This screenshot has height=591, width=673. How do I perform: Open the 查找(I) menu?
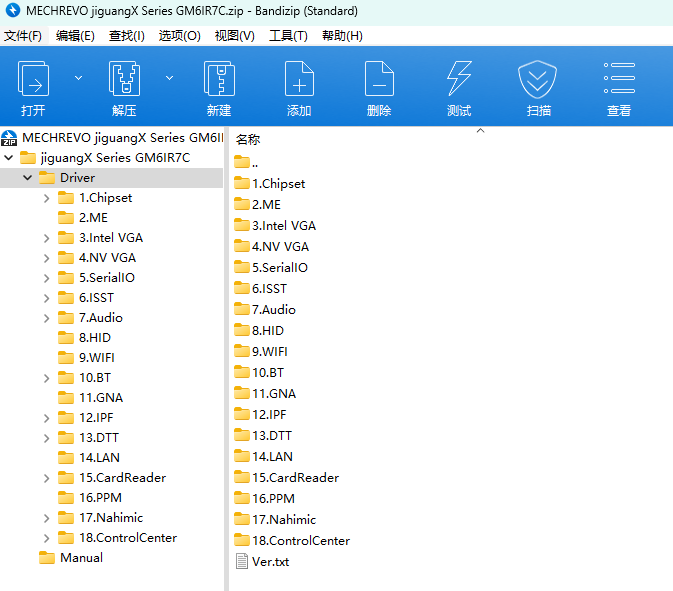(x=127, y=36)
